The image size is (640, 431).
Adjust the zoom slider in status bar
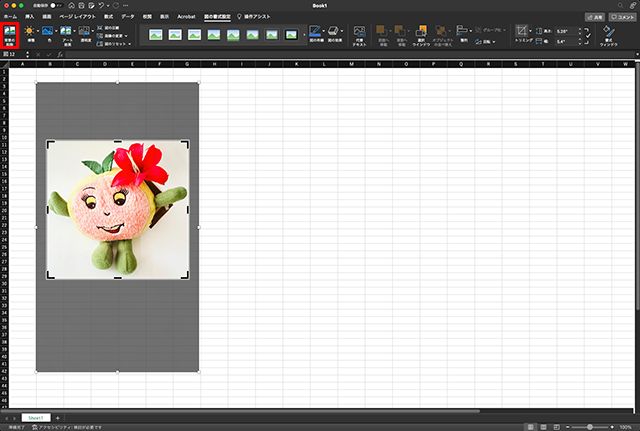pyautogui.click(x=587, y=427)
